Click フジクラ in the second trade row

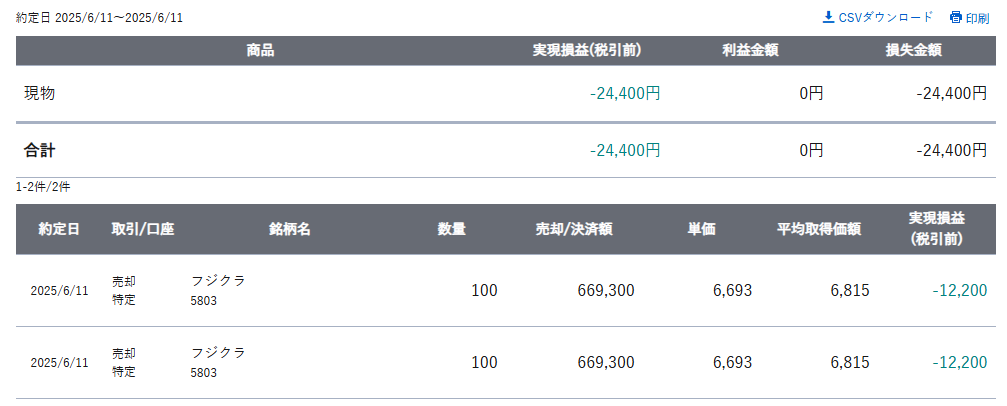[218, 353]
